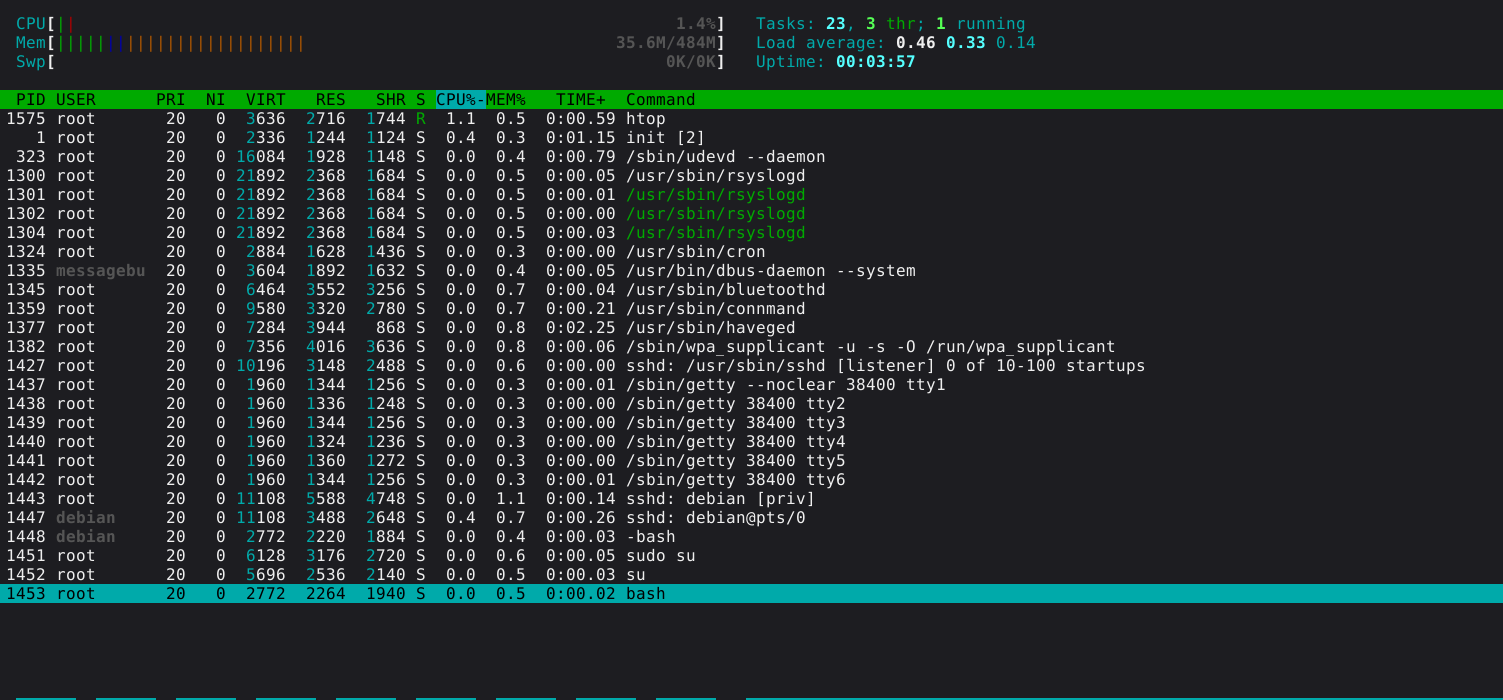Click the TIME+ column header

coord(580,100)
